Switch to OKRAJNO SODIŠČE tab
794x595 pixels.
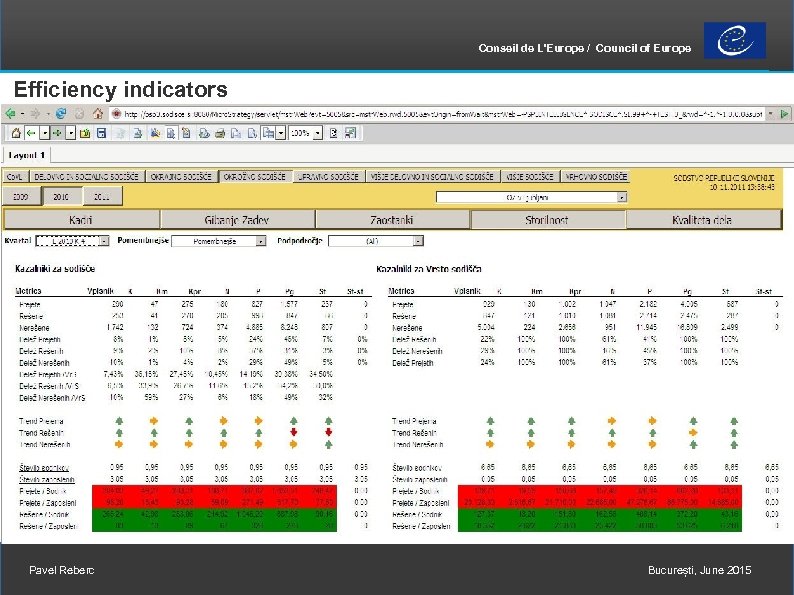pyautogui.click(x=181, y=177)
